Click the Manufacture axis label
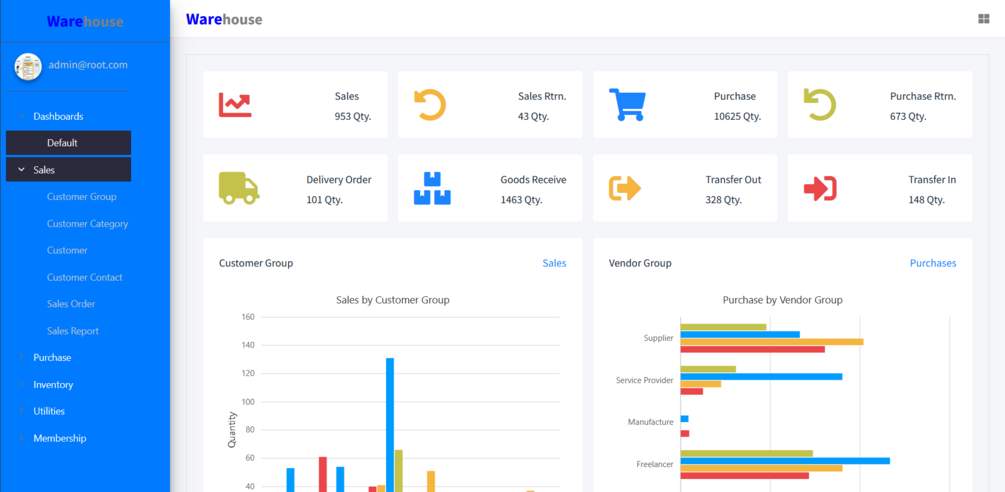Image resolution: width=1005 pixels, height=492 pixels. (651, 422)
